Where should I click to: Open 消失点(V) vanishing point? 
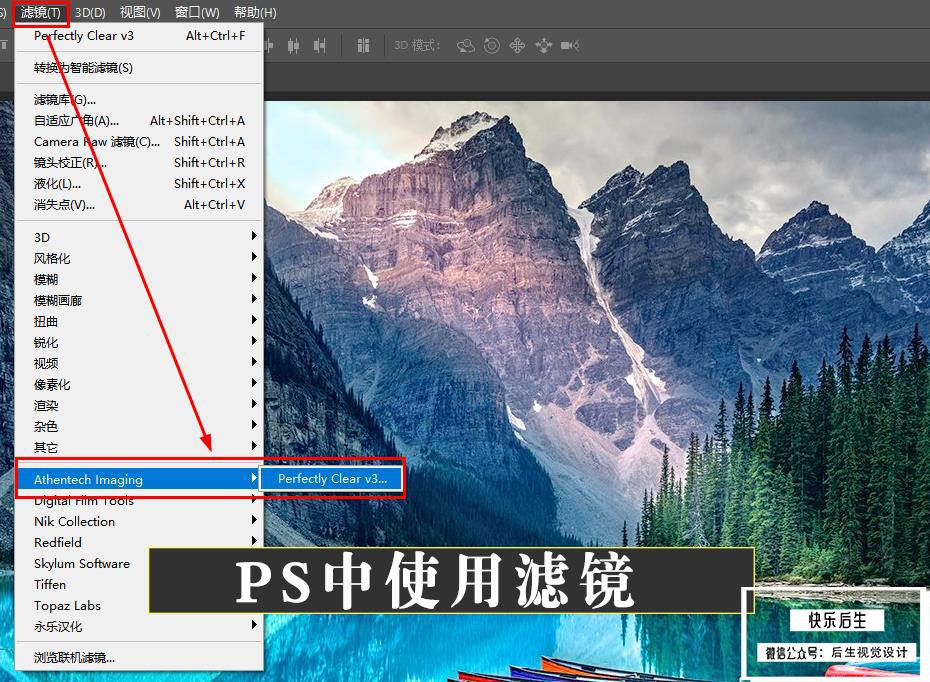[139, 205]
